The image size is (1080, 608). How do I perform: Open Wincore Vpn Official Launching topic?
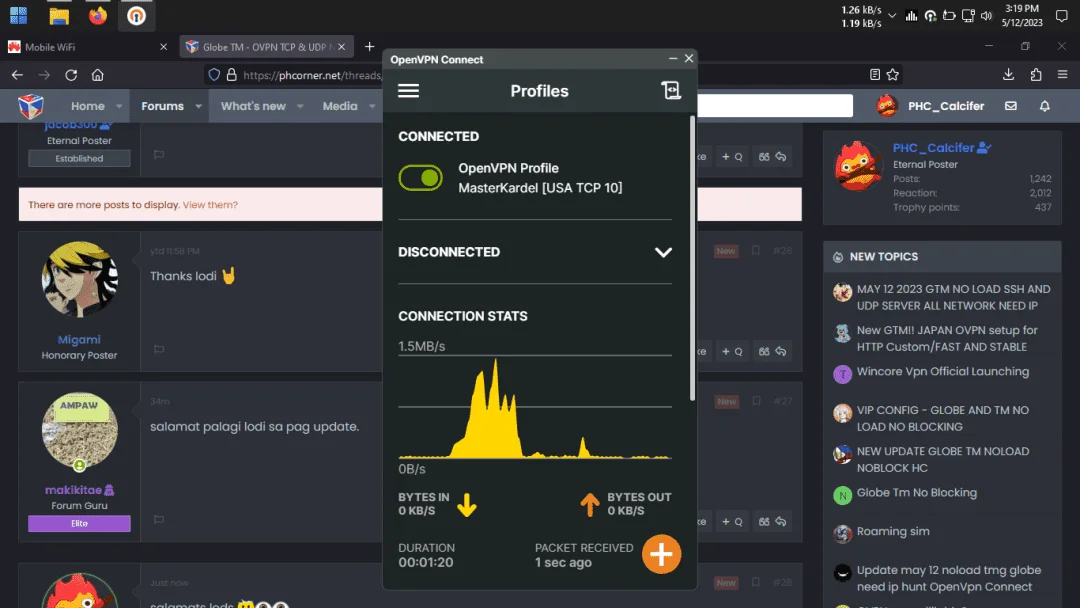click(942, 371)
